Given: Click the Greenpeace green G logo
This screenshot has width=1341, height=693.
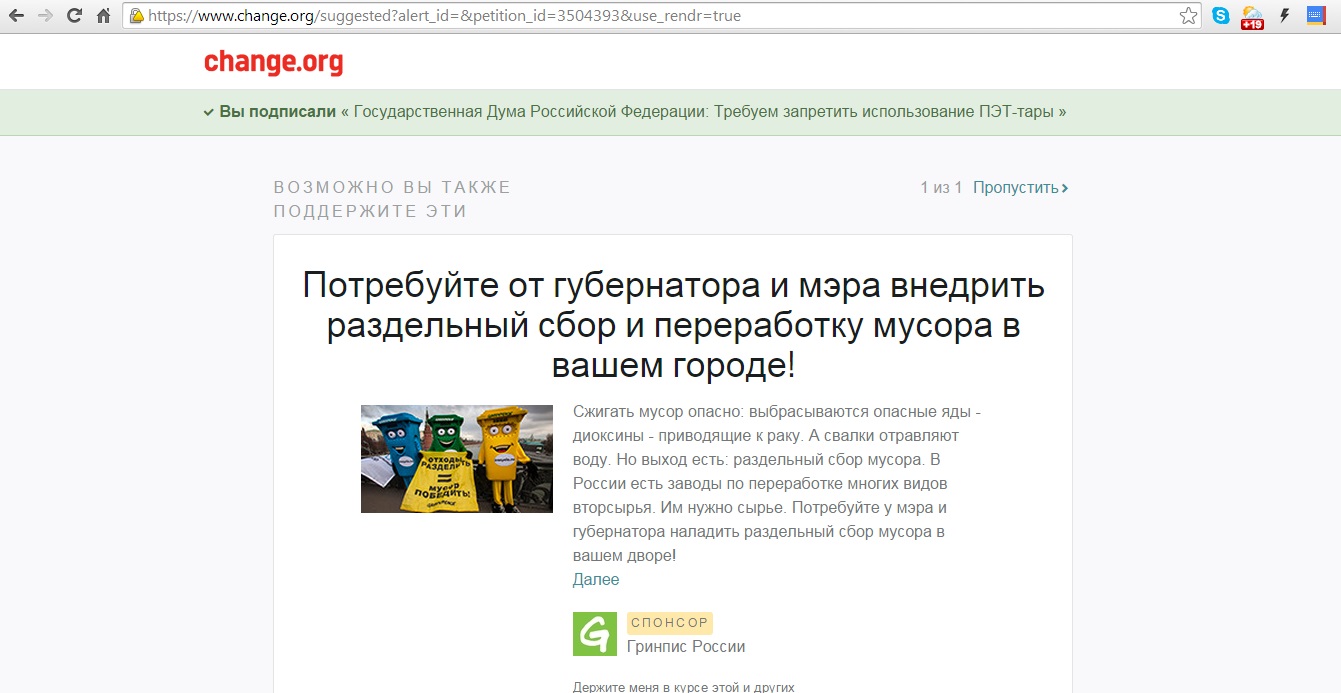Looking at the screenshot, I should click(595, 634).
